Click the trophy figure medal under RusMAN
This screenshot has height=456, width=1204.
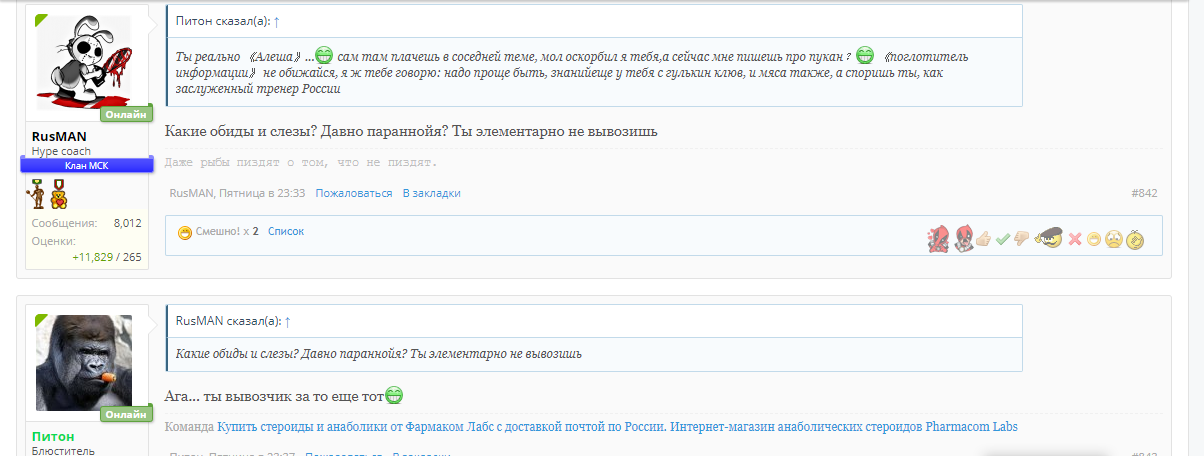[39, 192]
